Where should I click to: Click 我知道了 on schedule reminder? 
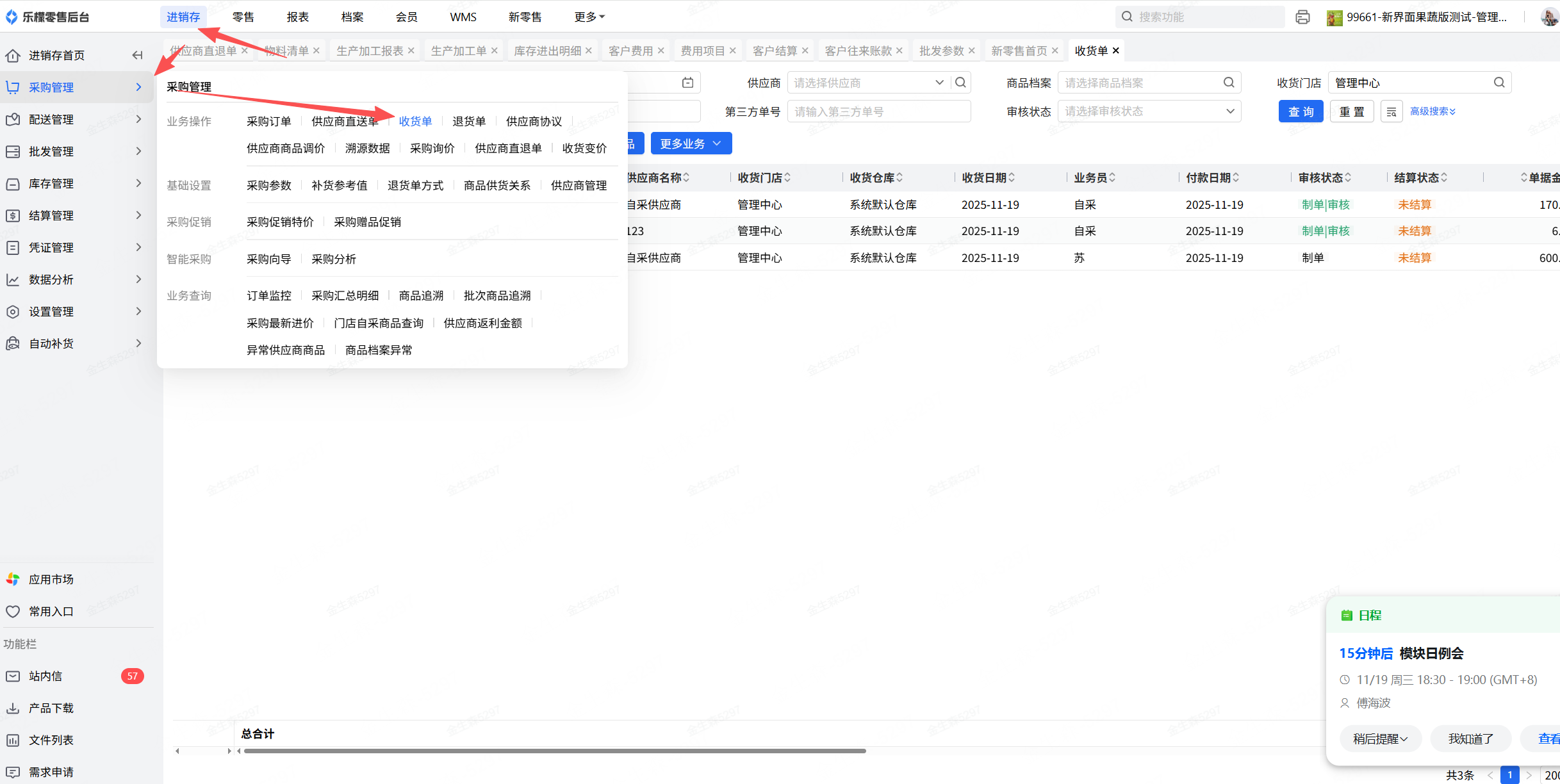coord(1470,739)
